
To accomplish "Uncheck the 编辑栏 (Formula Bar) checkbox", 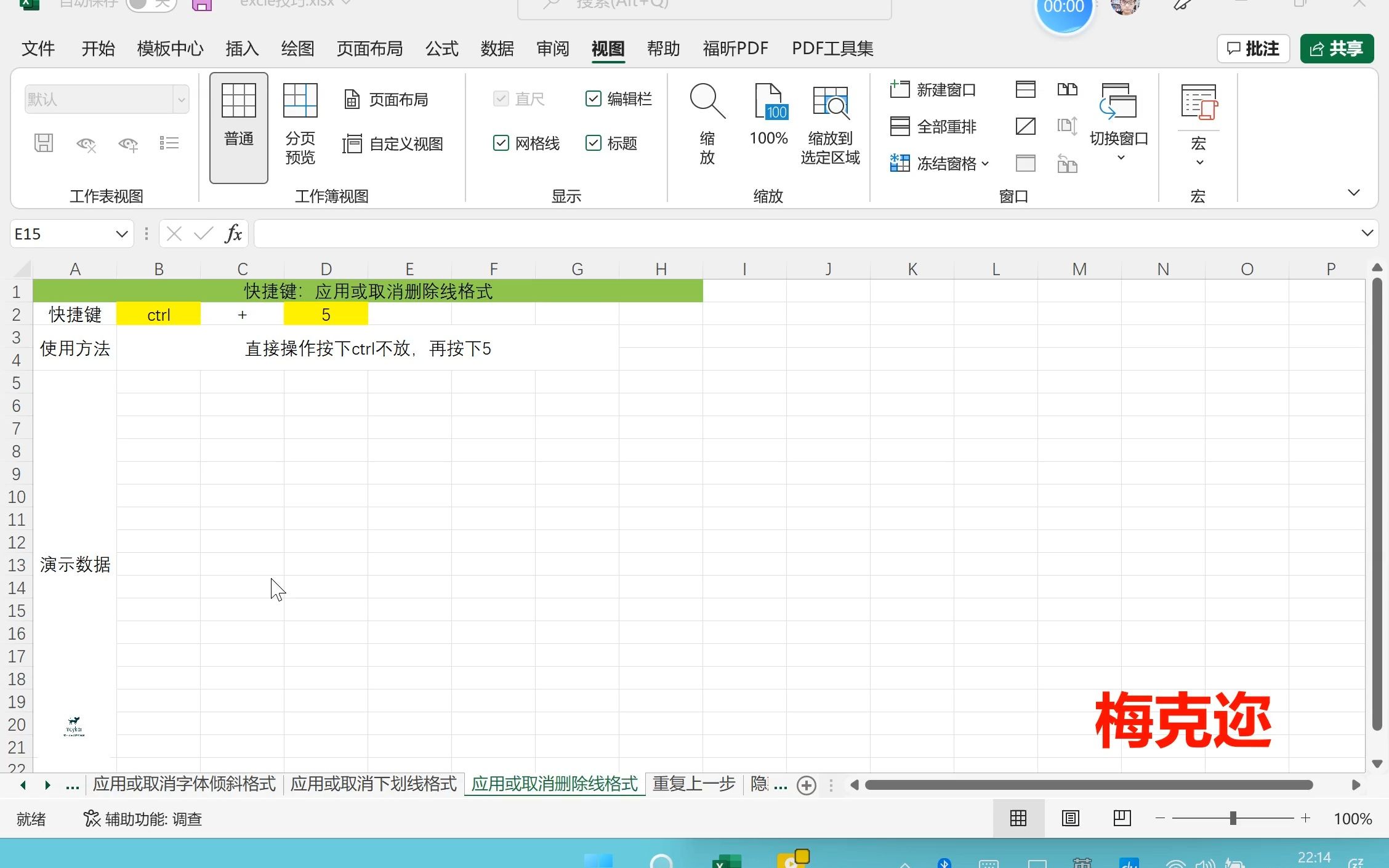I will click(593, 98).
